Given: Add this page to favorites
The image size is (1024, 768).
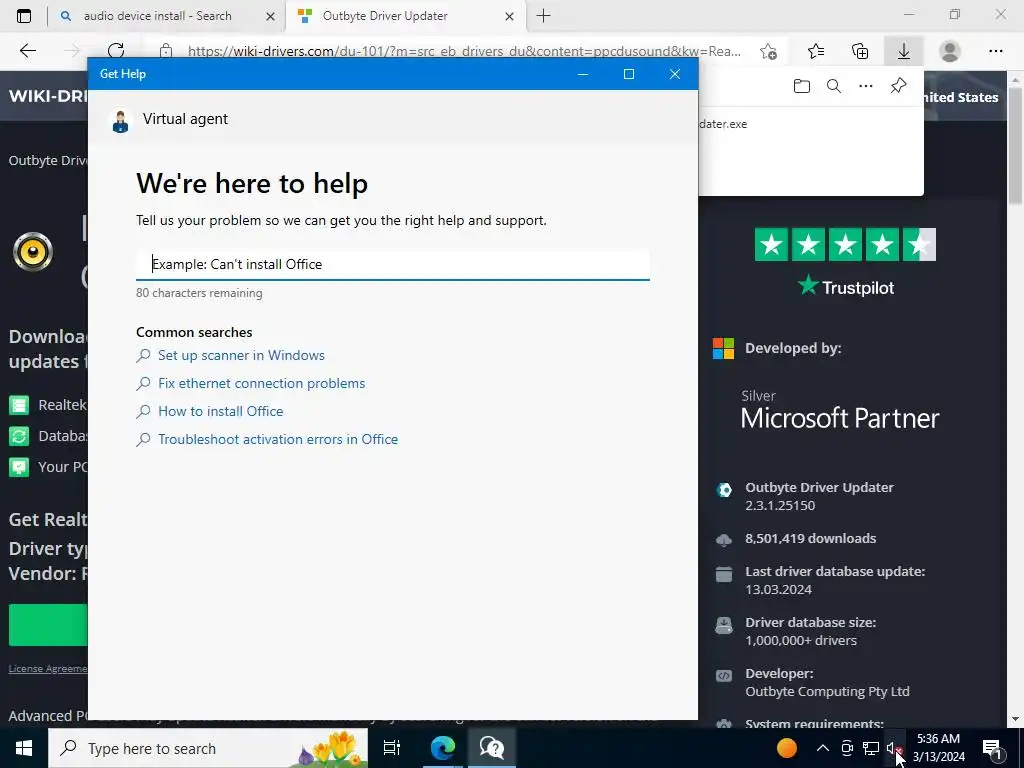Looking at the screenshot, I should point(769,51).
